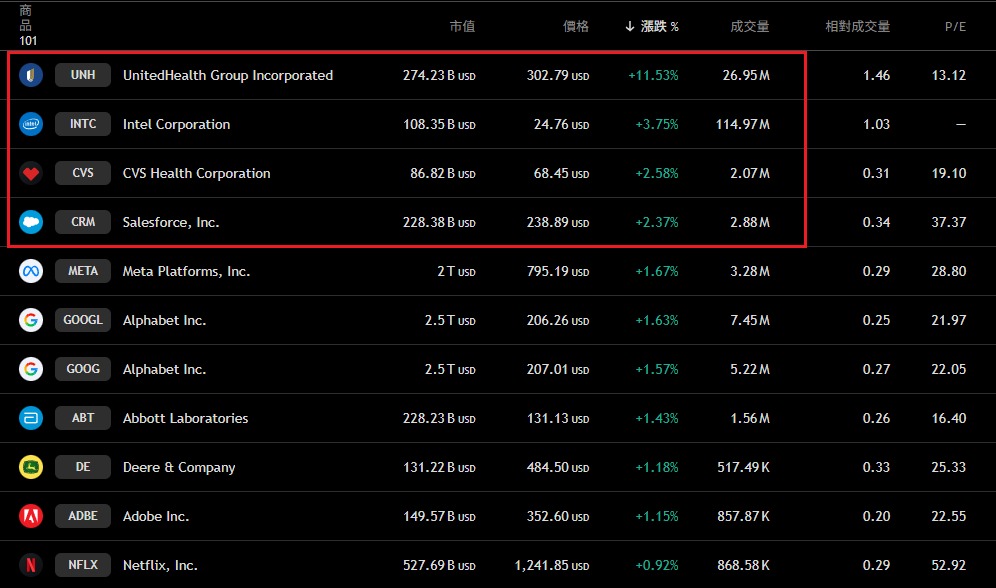The image size is (996, 588).
Task: Click the CVS Health heart logo
Action: [31, 173]
